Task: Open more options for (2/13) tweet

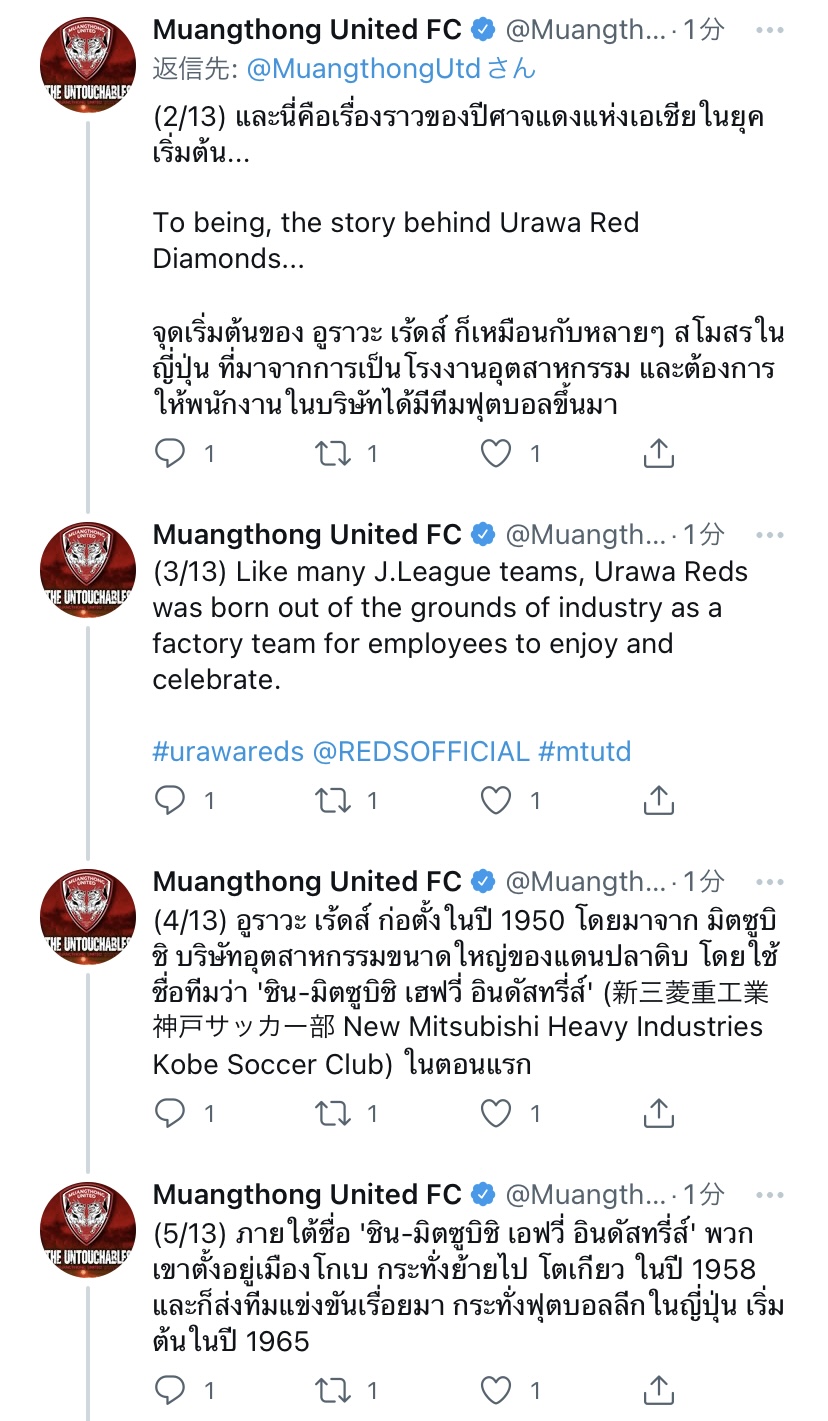Action: point(770,31)
